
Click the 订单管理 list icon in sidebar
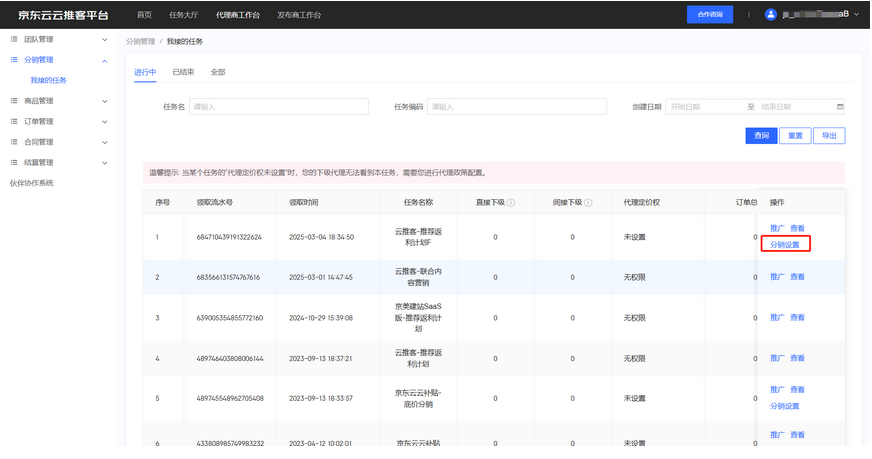click(x=14, y=121)
